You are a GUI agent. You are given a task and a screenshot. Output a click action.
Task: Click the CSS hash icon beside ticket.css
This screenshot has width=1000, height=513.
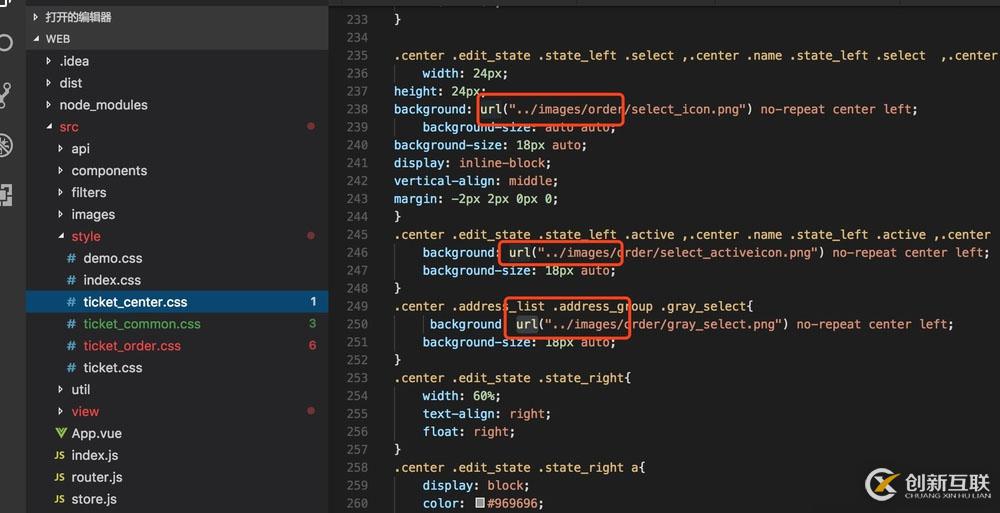71,368
